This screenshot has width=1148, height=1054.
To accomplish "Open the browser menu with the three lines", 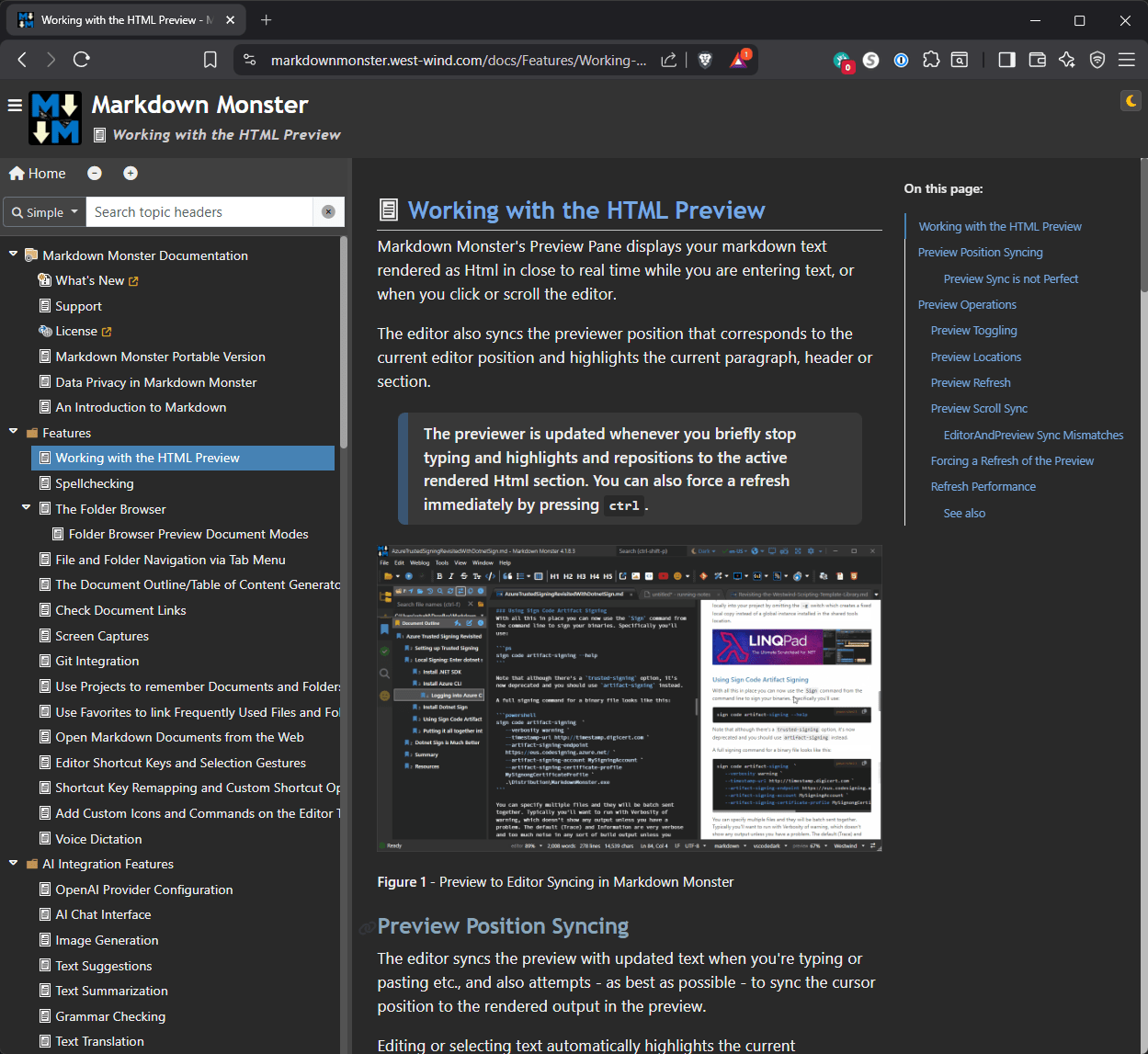I will pyautogui.click(x=1127, y=59).
